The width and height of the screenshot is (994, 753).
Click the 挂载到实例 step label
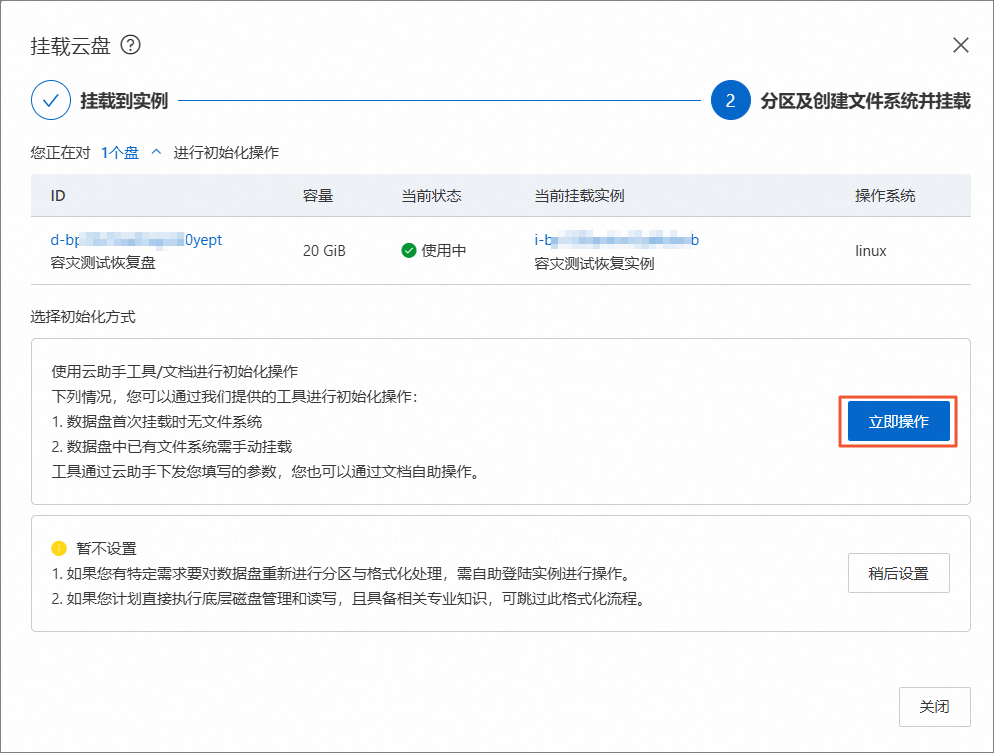click(124, 101)
